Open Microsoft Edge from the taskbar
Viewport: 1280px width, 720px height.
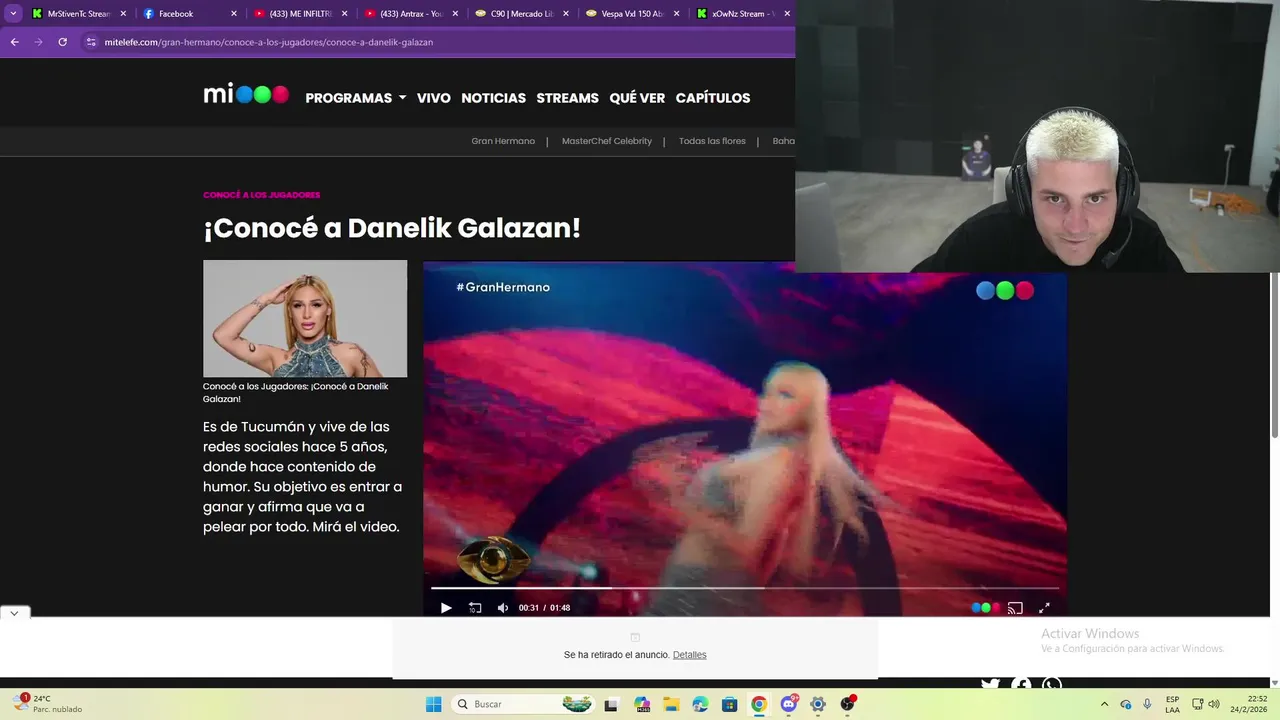(x=700, y=704)
